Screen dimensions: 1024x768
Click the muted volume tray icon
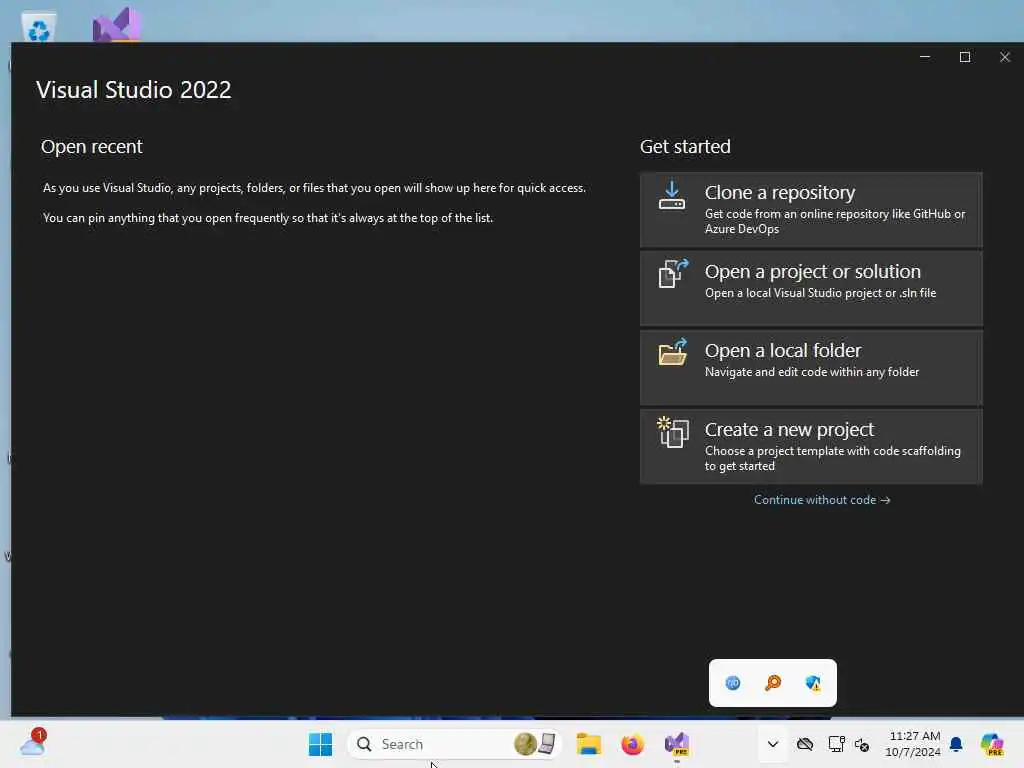[x=862, y=744]
